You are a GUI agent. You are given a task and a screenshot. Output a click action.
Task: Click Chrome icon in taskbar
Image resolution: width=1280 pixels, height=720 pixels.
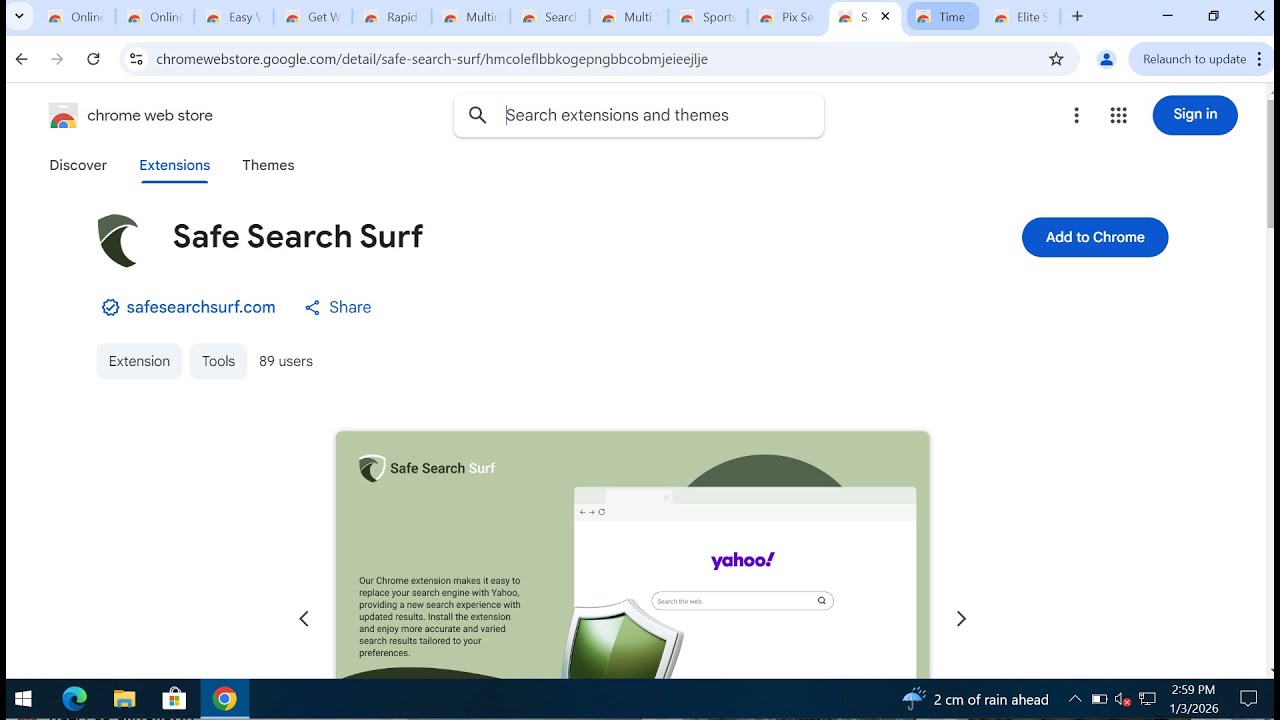pyautogui.click(x=224, y=699)
